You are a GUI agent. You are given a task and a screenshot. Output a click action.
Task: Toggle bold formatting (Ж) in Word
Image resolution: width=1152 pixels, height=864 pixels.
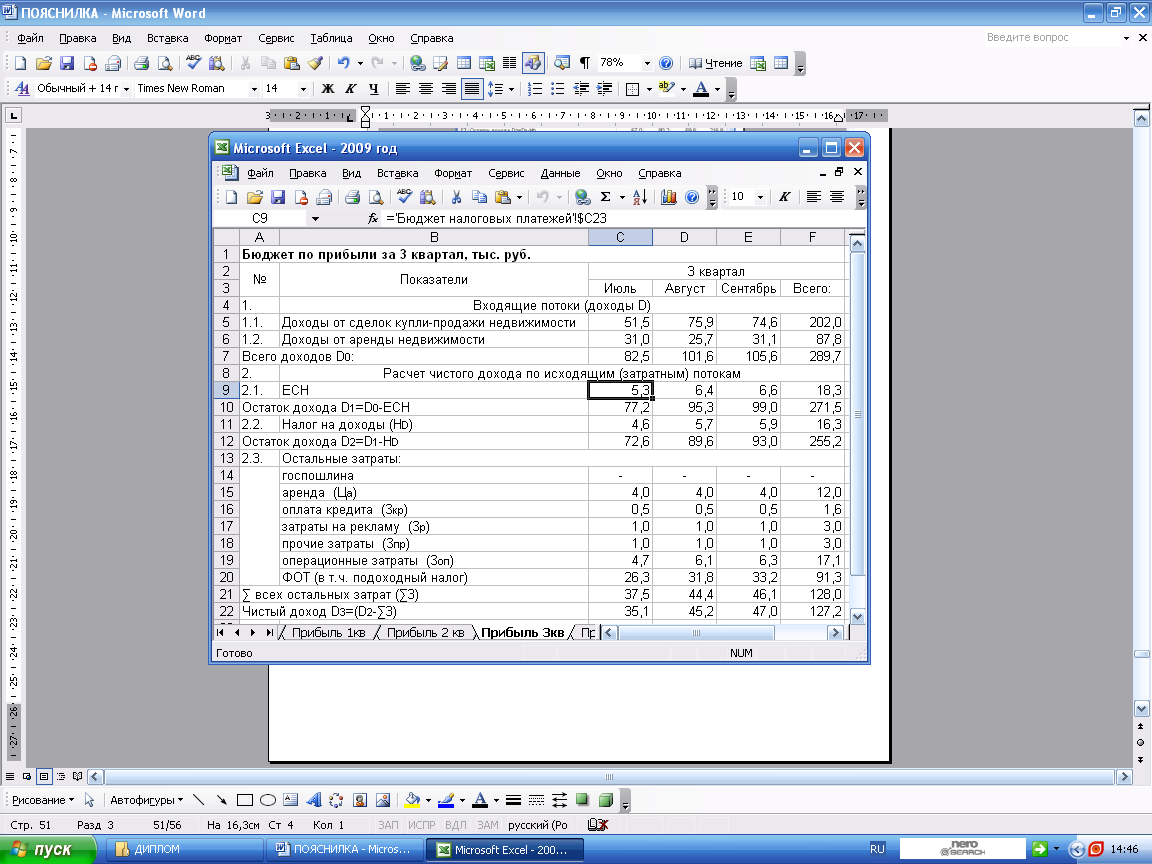pos(327,89)
